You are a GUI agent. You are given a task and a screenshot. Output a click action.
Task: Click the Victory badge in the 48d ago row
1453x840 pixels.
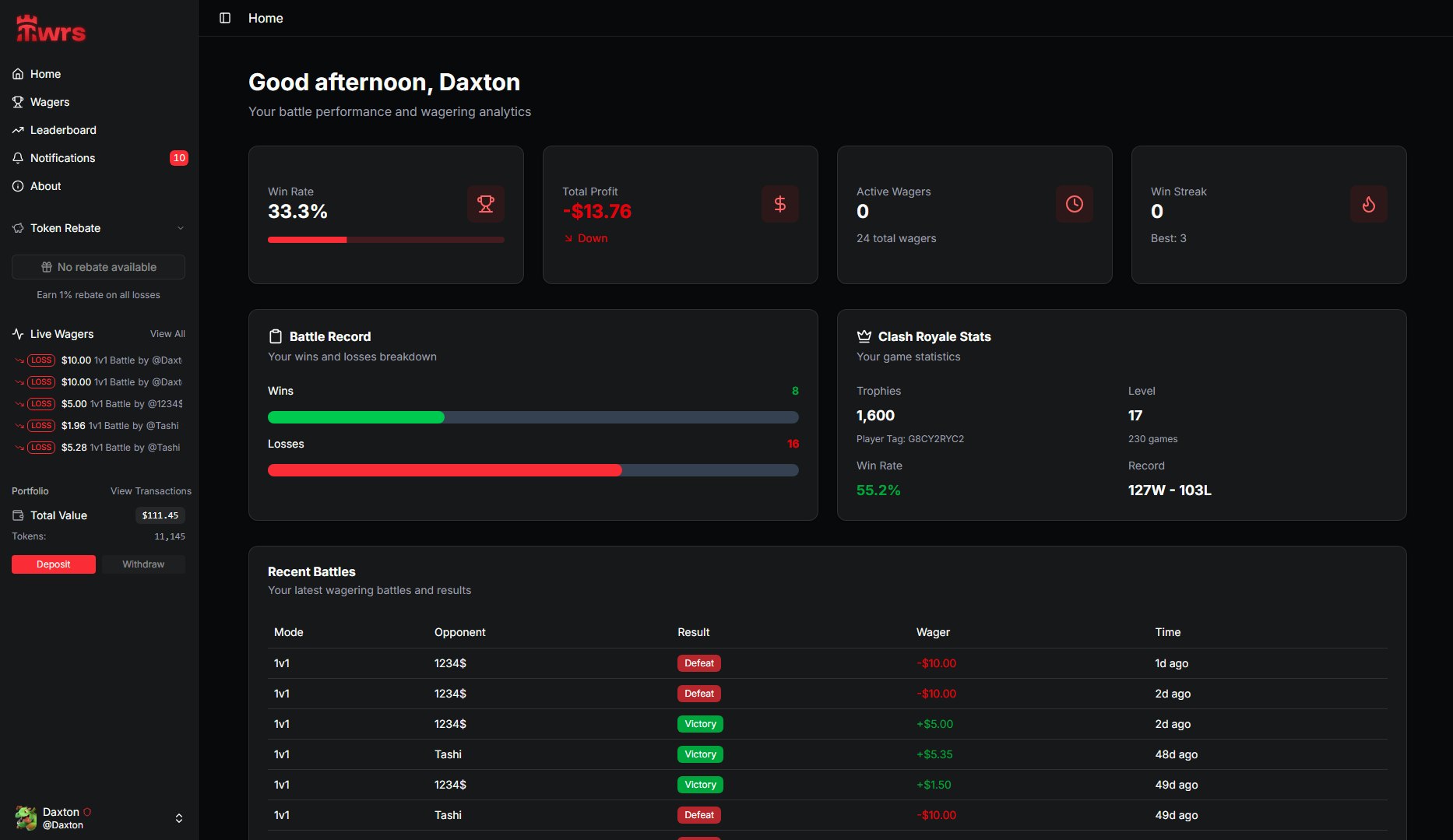click(700, 754)
